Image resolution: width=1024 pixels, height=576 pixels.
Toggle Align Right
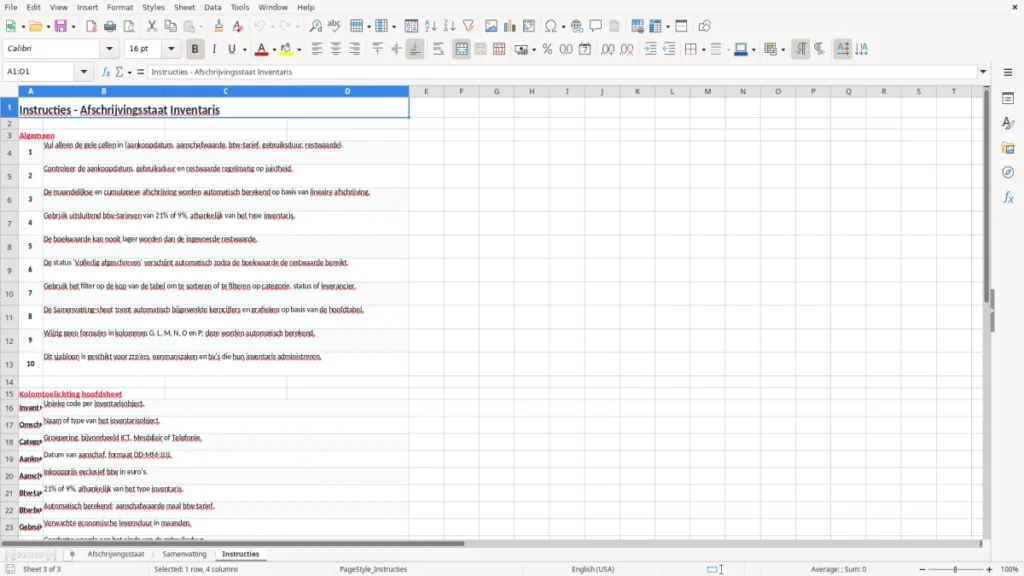[355, 49]
